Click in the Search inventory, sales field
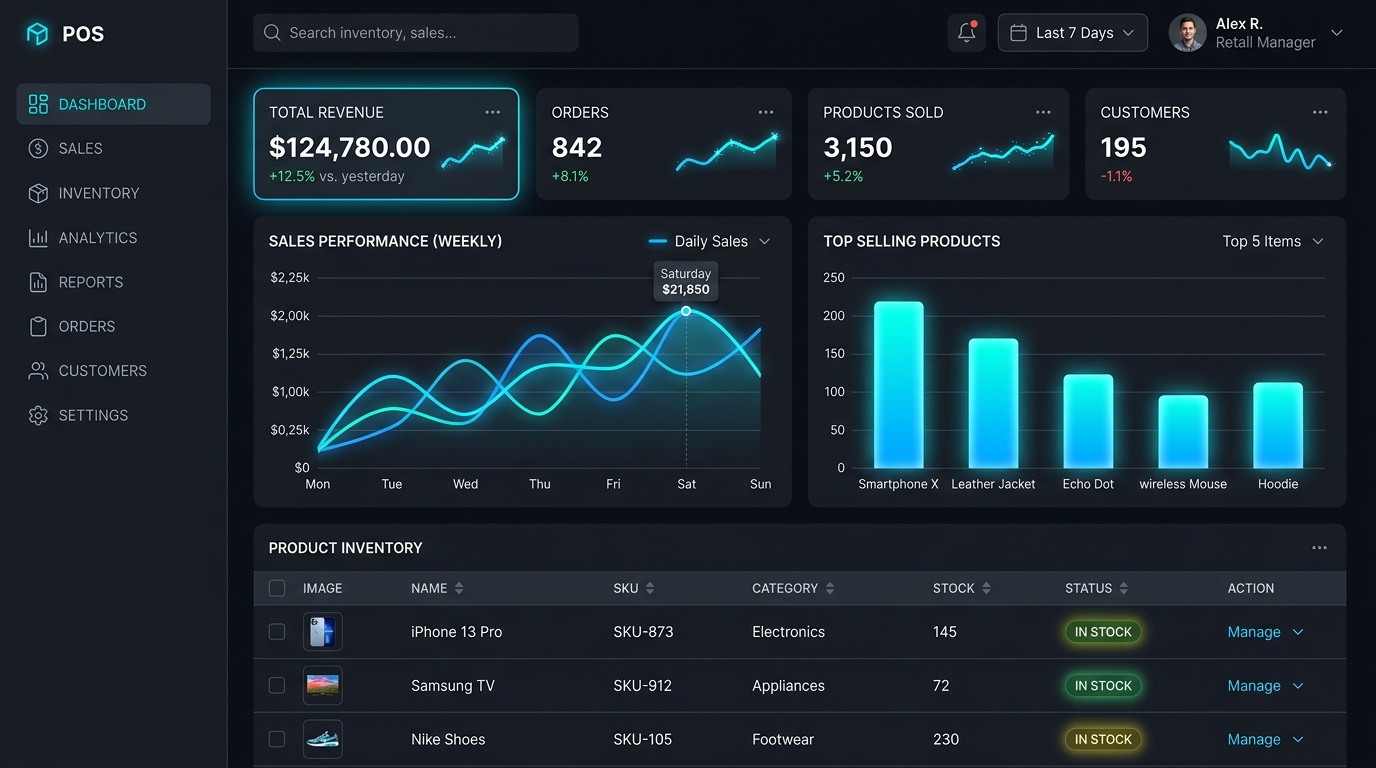 pyautogui.click(x=415, y=33)
